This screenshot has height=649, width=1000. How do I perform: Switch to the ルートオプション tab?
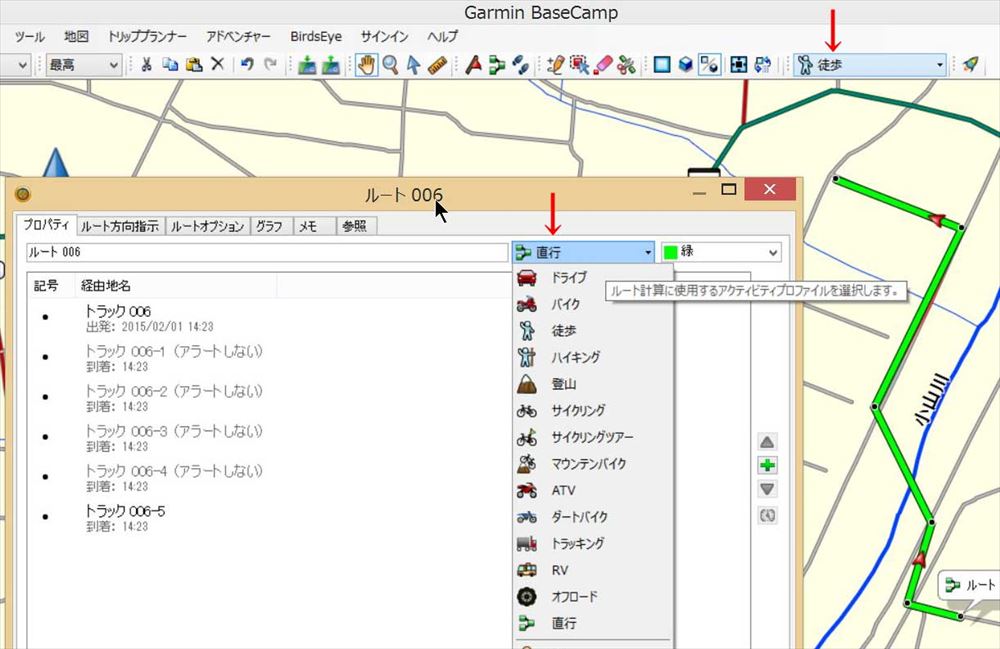coord(207,226)
